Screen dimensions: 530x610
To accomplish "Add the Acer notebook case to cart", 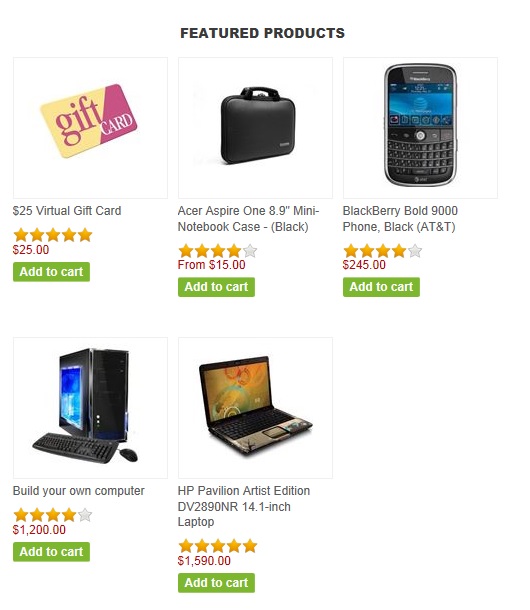I will tap(216, 287).
